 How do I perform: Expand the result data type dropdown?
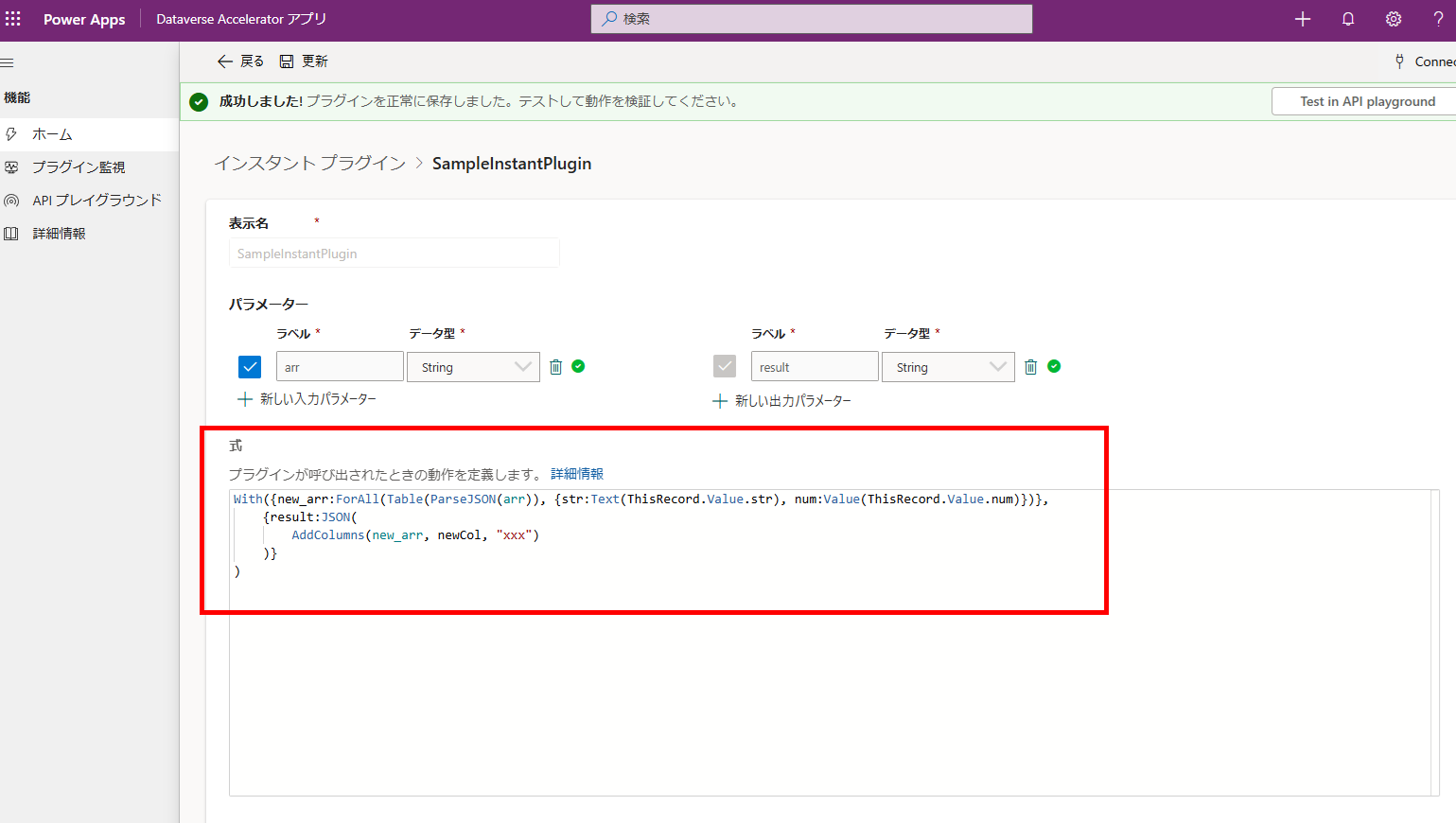click(x=948, y=367)
